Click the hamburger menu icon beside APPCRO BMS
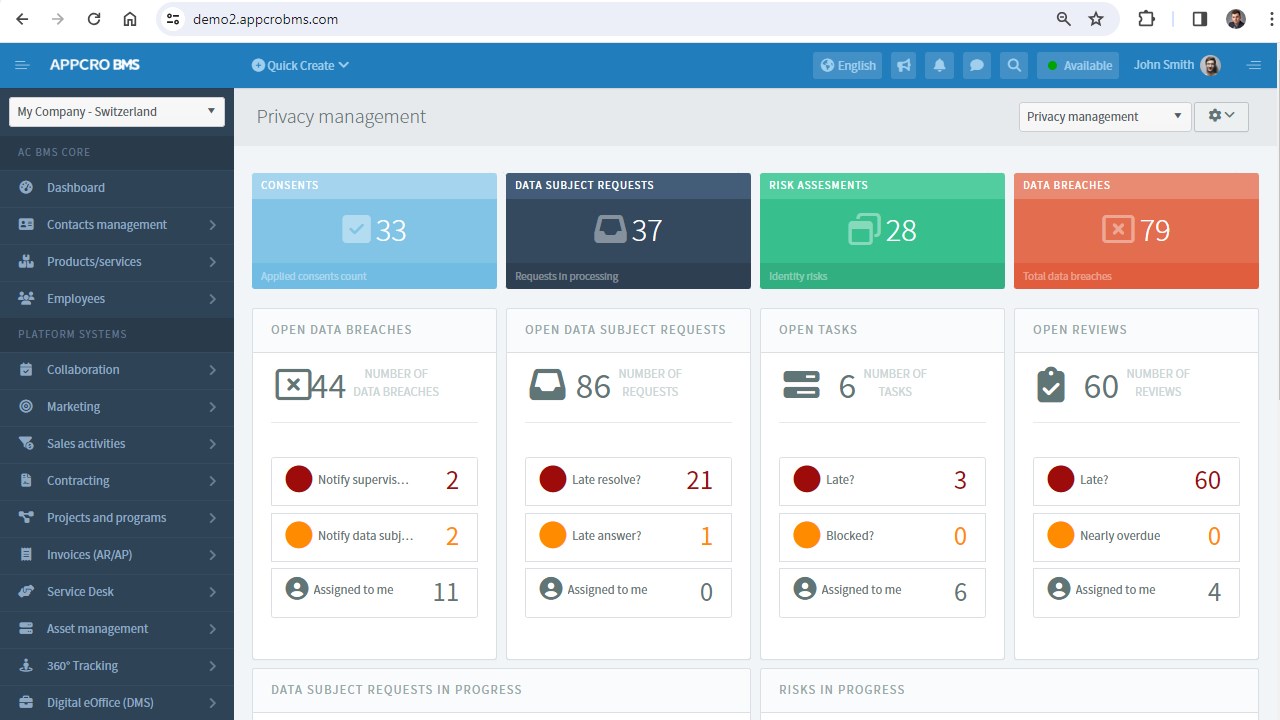This screenshot has height=720, width=1280. click(22, 65)
